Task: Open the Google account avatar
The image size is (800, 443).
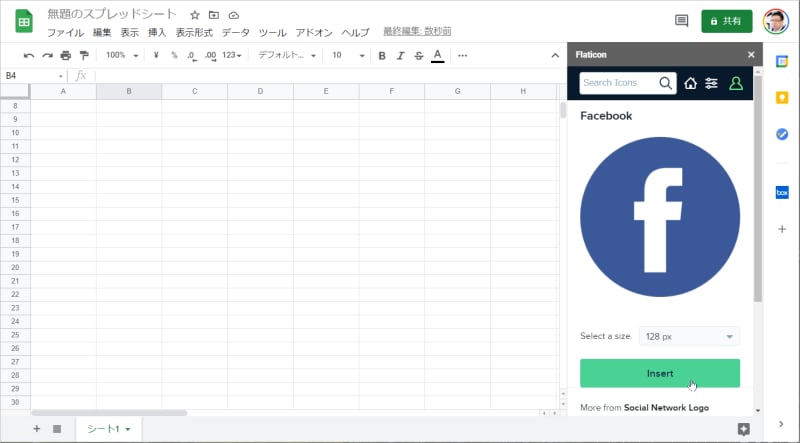Action: tap(776, 21)
